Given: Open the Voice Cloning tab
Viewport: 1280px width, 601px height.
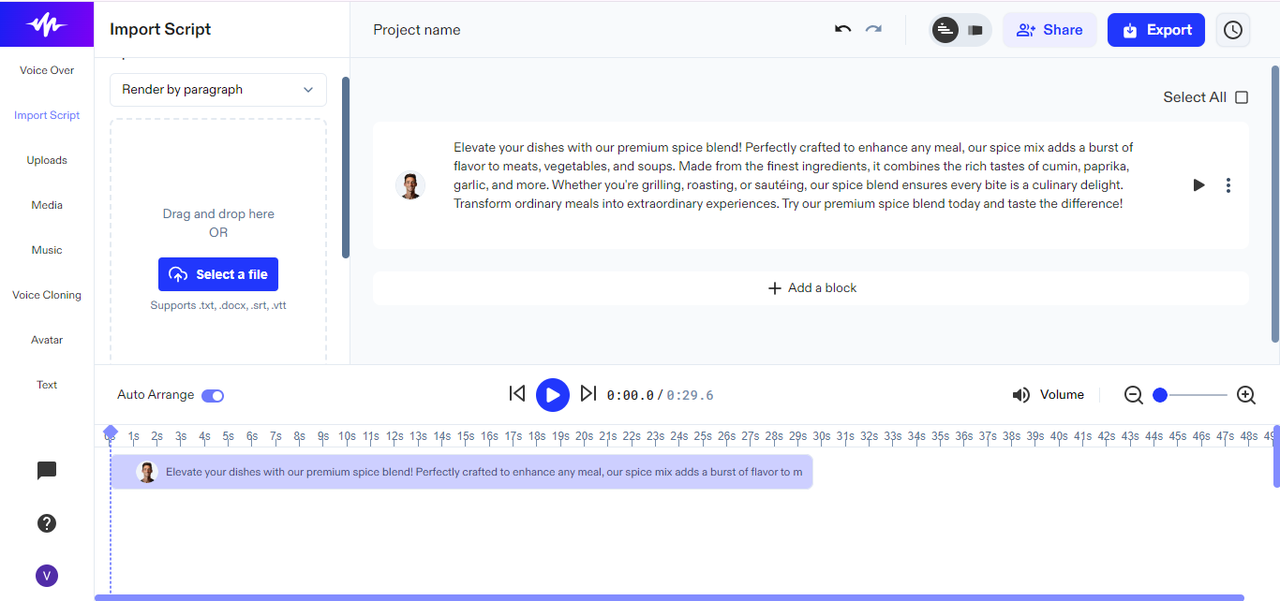Looking at the screenshot, I should point(47,295).
